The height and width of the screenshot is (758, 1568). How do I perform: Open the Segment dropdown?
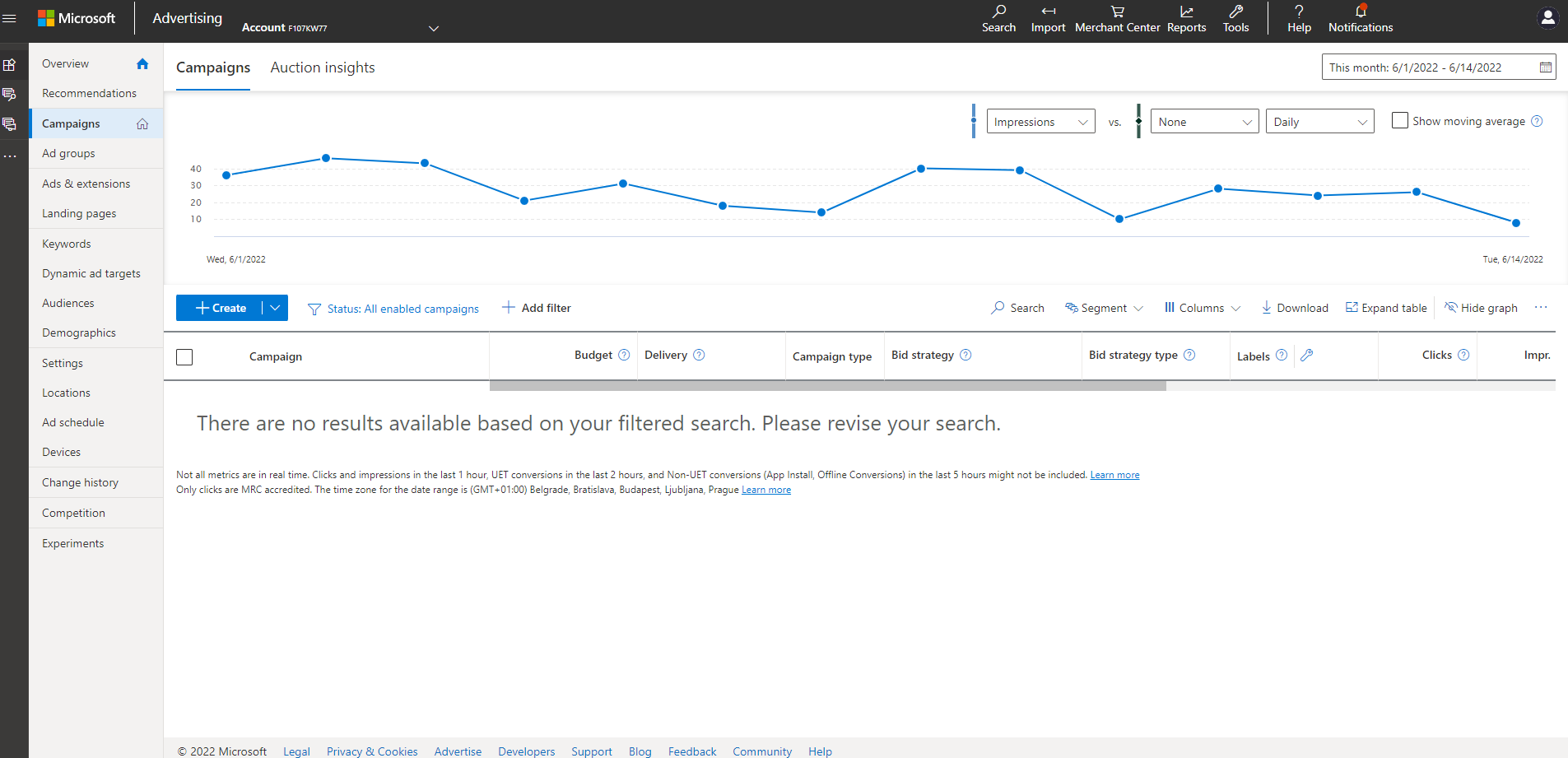1104,308
